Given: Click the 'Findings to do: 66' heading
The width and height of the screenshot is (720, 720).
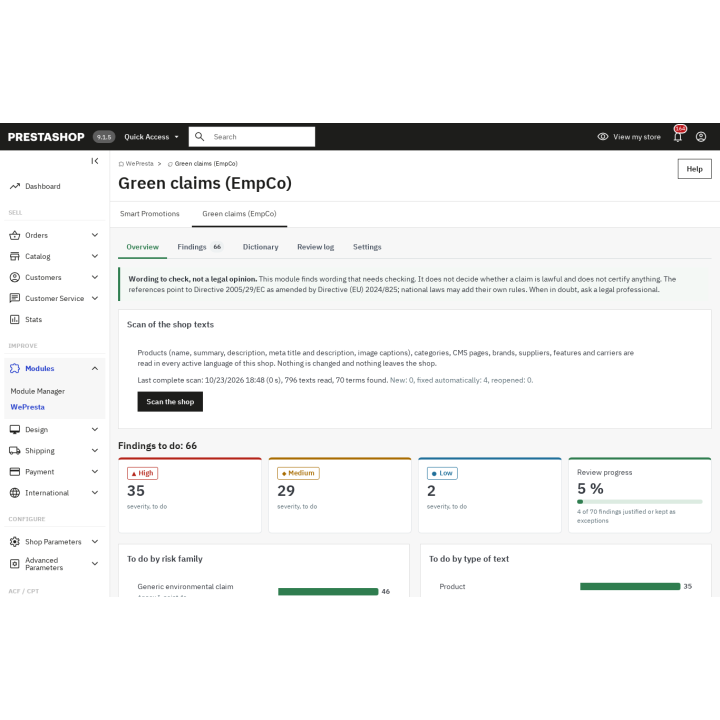Looking at the screenshot, I should (x=158, y=446).
